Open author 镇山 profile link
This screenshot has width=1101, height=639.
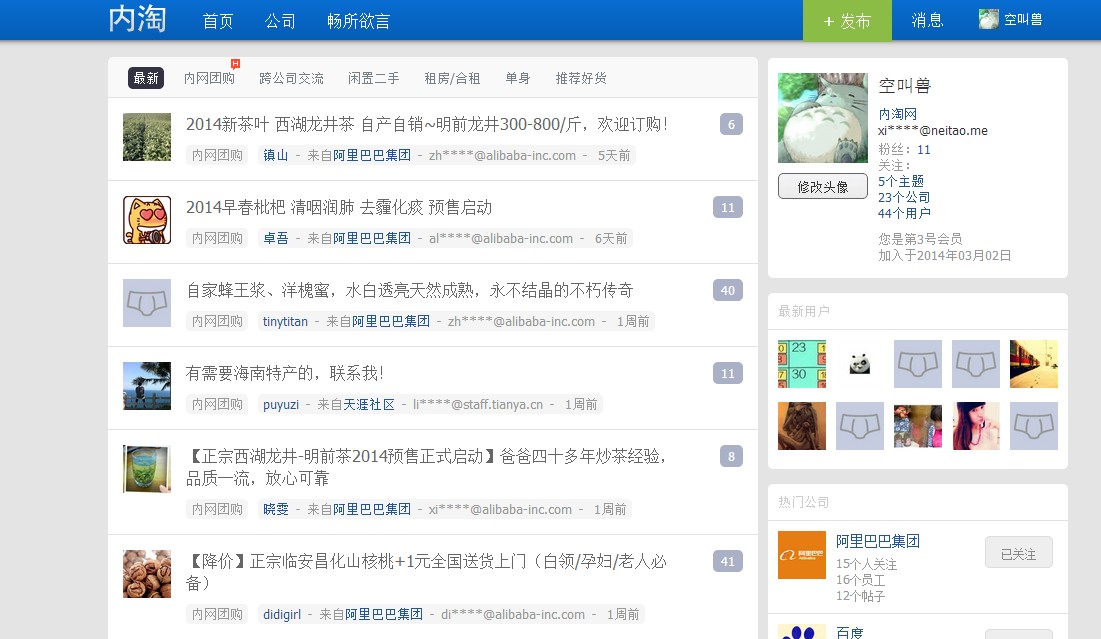[x=275, y=155]
